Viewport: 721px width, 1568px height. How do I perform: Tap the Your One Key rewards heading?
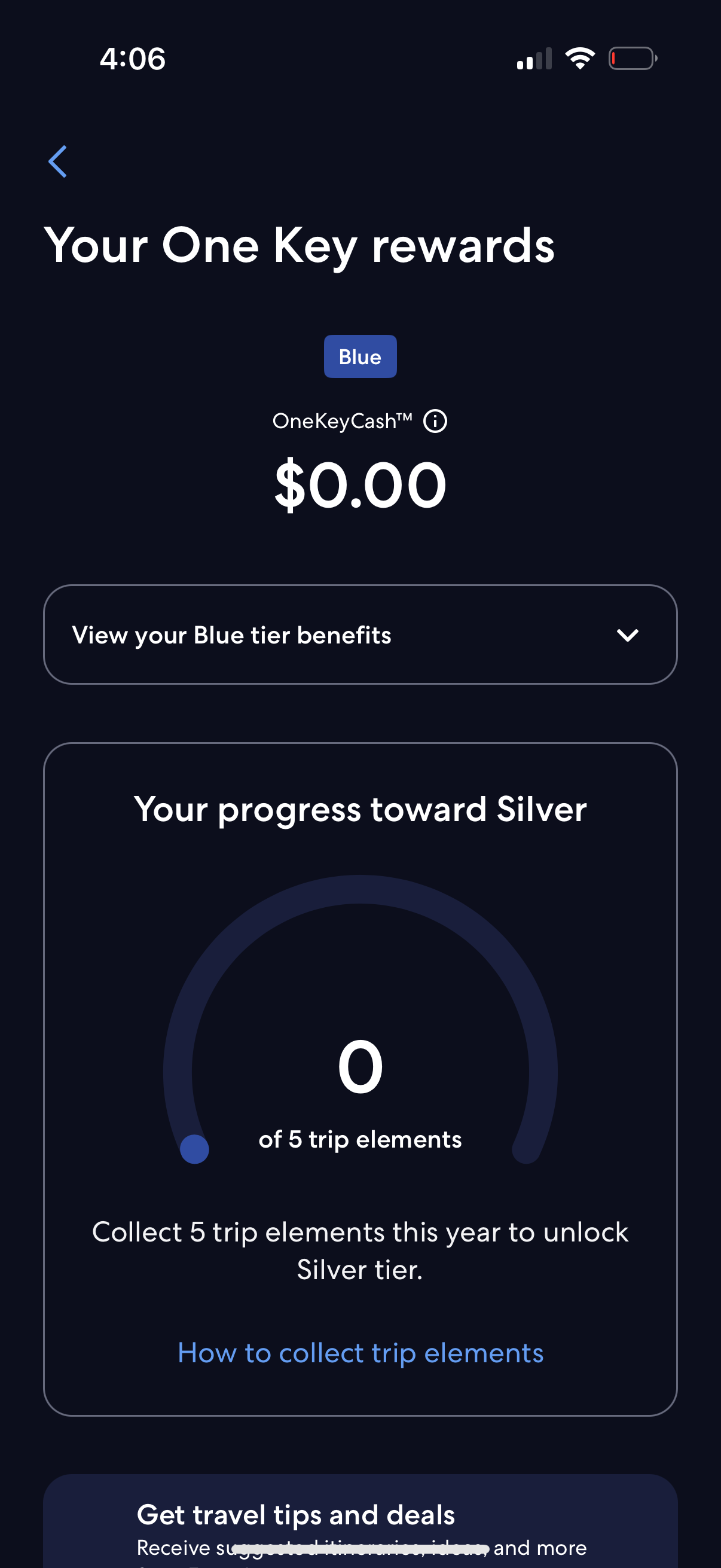(x=300, y=245)
